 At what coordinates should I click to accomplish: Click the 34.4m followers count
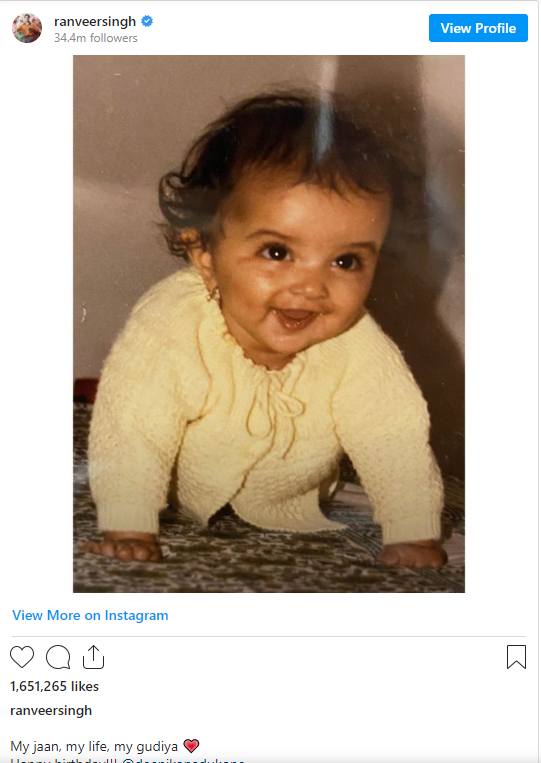click(x=96, y=38)
